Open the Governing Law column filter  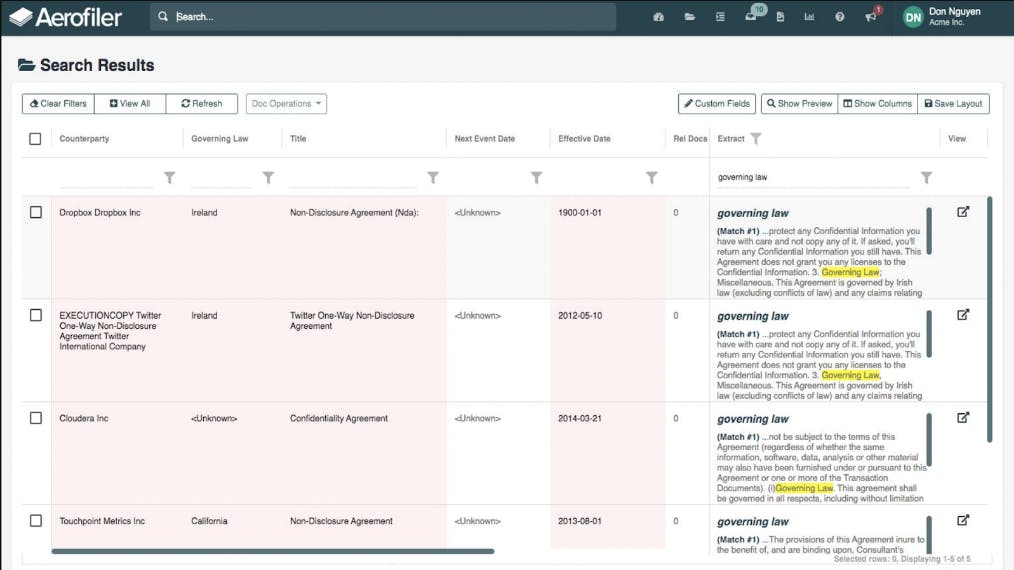click(x=268, y=178)
